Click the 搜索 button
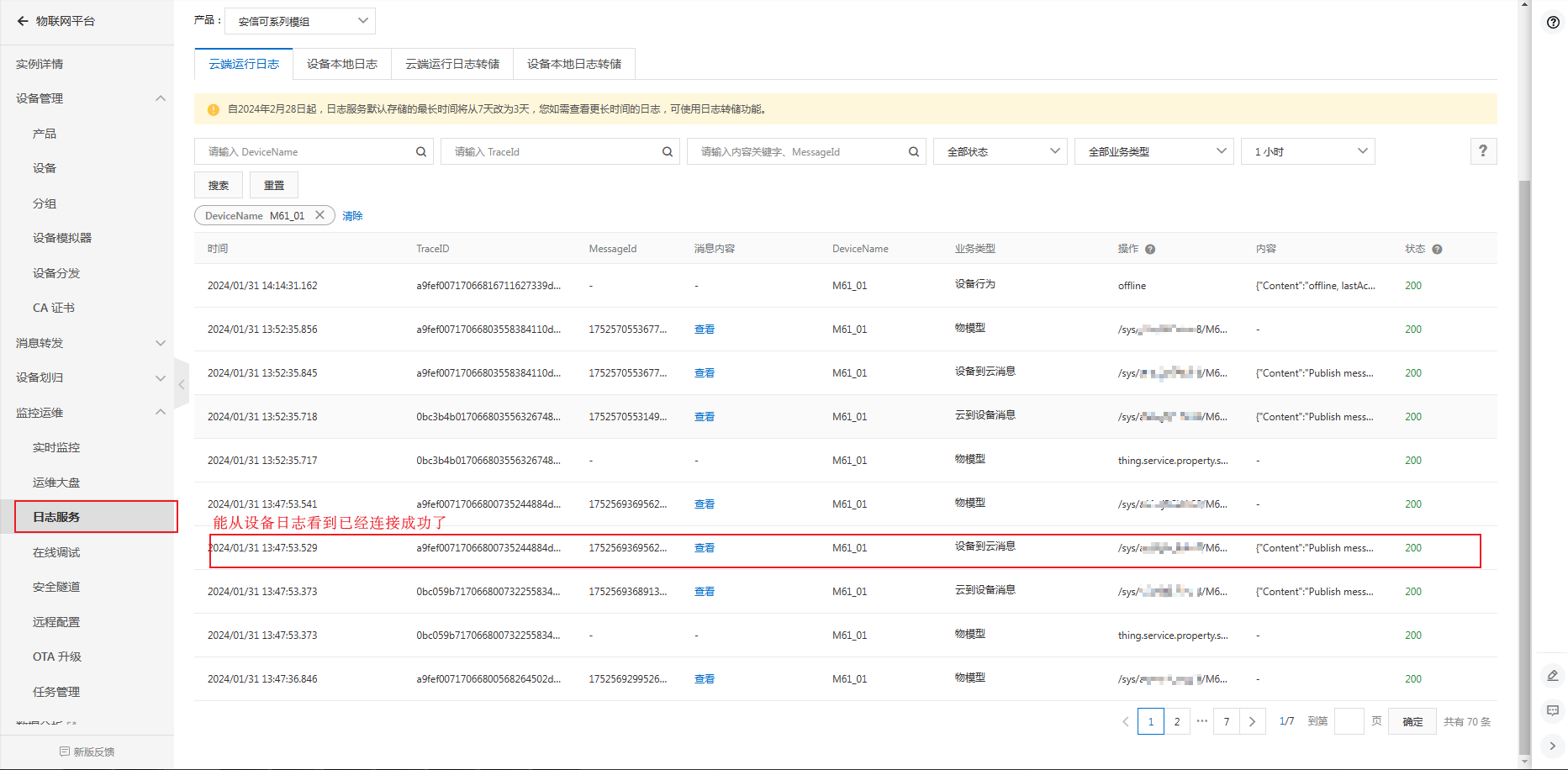Screen dimensions: 1568x770 (x=219, y=185)
